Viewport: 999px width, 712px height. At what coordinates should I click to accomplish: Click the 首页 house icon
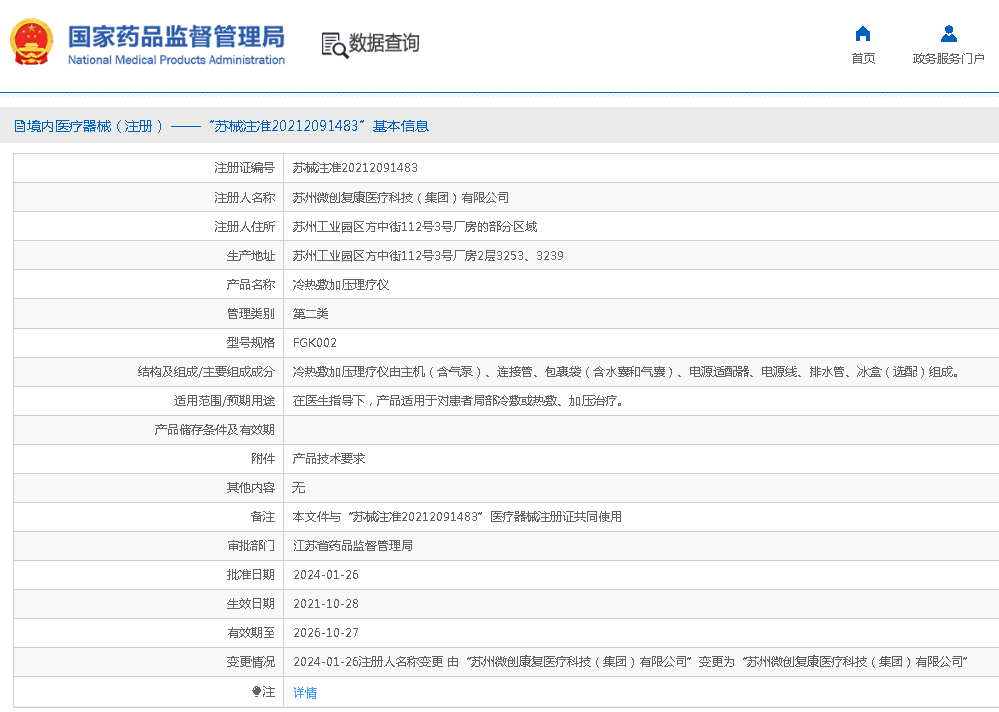pyautogui.click(x=863, y=33)
